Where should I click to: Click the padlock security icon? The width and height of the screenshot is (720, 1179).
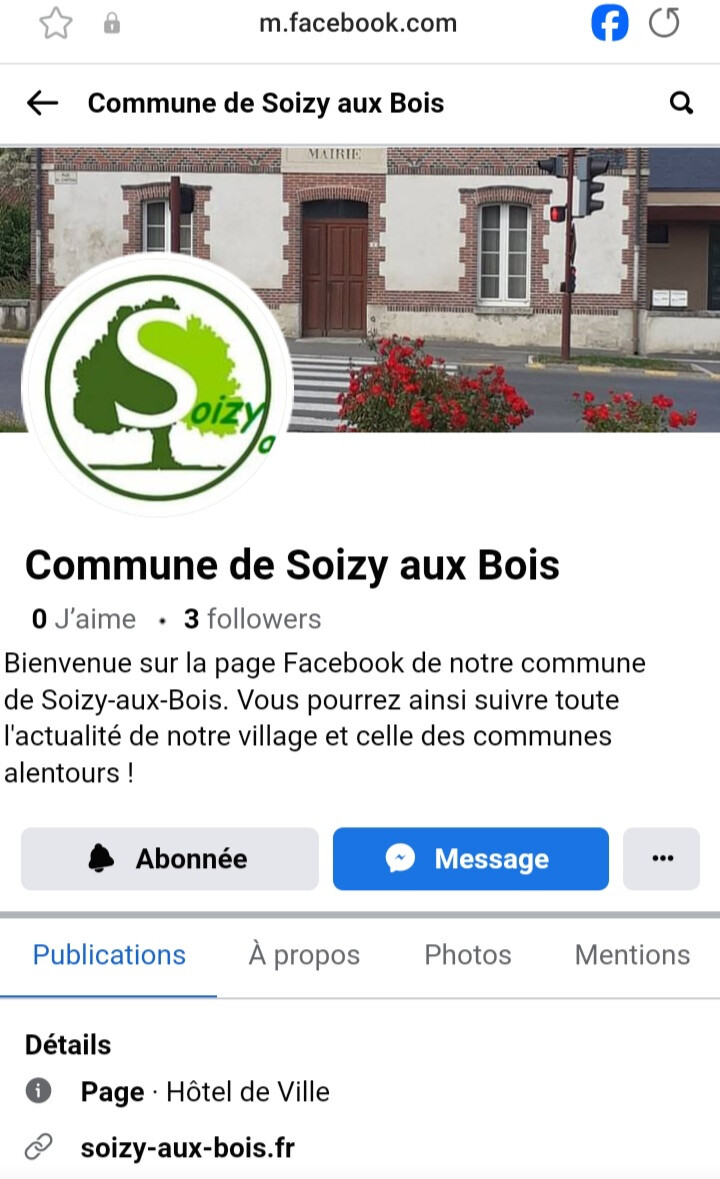(112, 23)
